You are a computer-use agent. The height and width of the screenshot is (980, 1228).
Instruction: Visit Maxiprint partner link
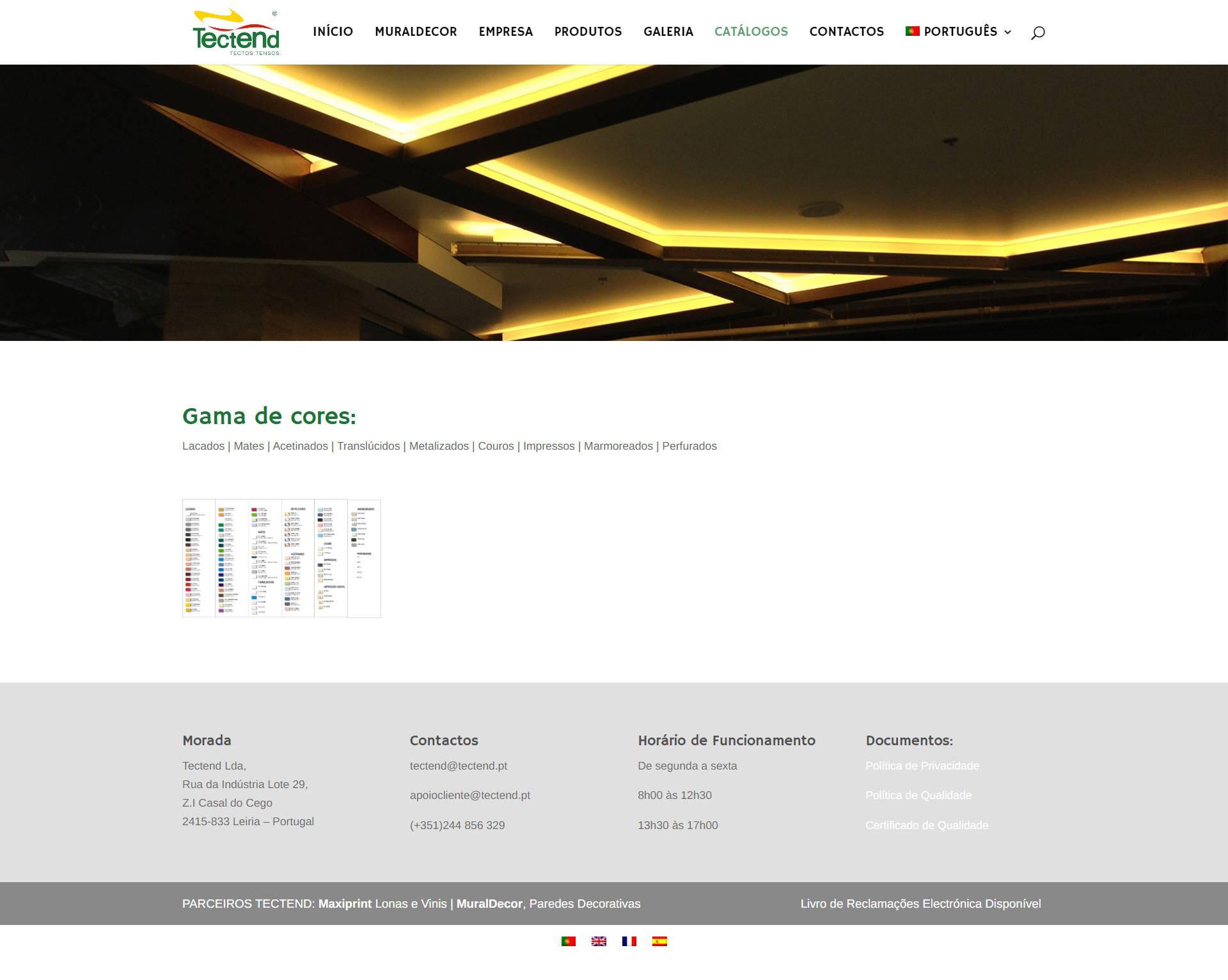pos(345,903)
